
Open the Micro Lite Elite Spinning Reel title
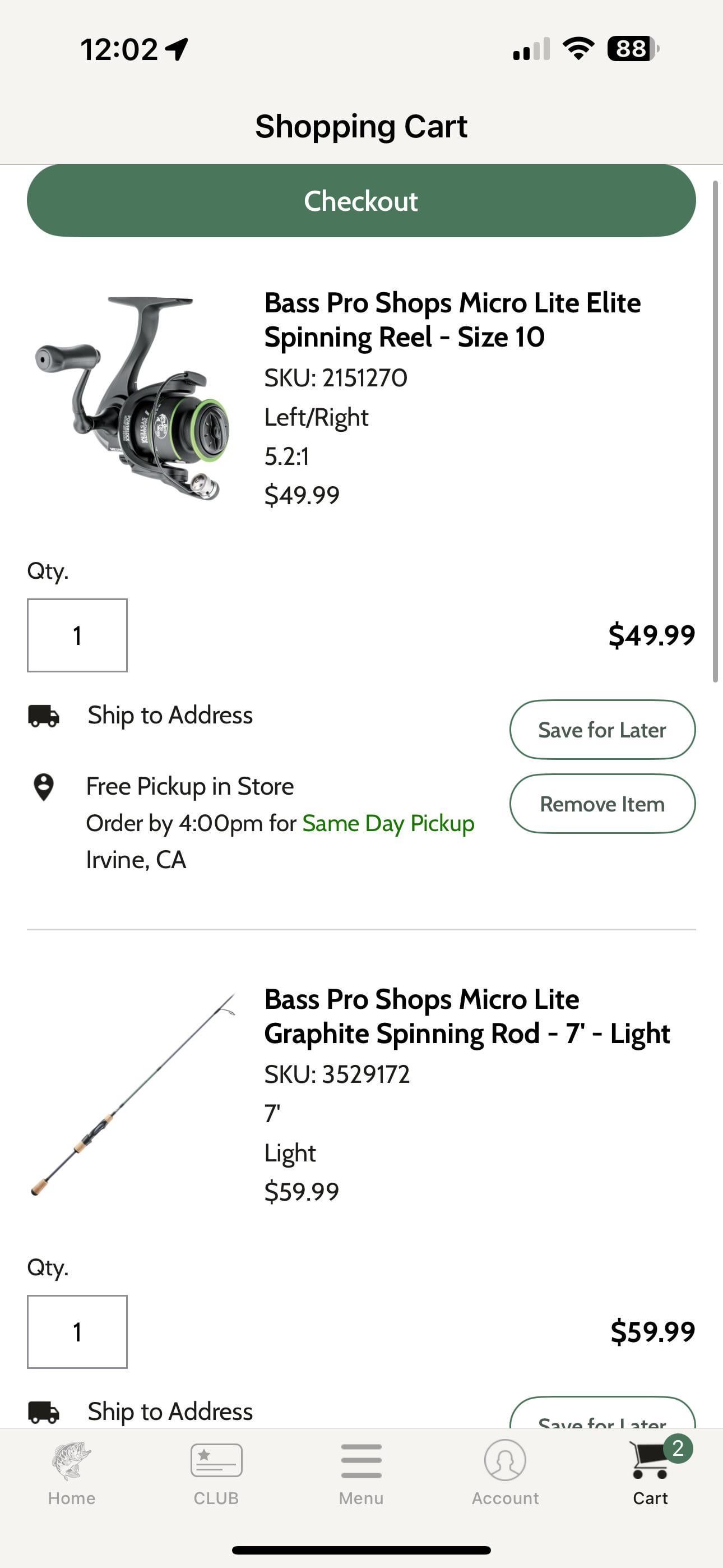pyautogui.click(x=452, y=320)
